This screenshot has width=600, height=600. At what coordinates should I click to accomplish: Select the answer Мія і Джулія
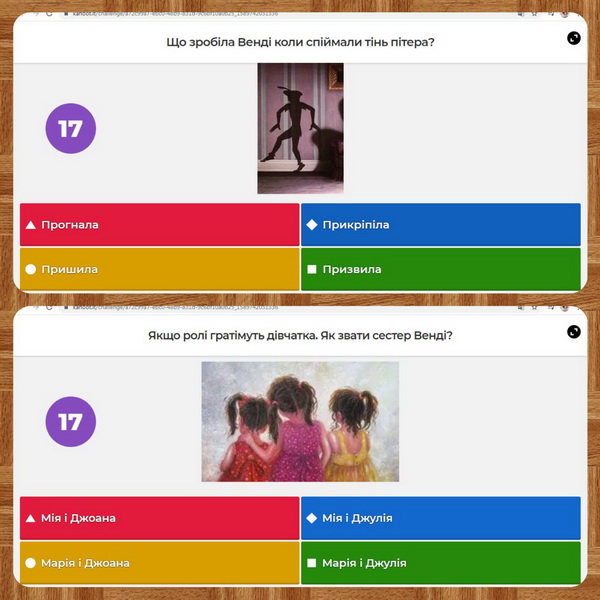(441, 518)
